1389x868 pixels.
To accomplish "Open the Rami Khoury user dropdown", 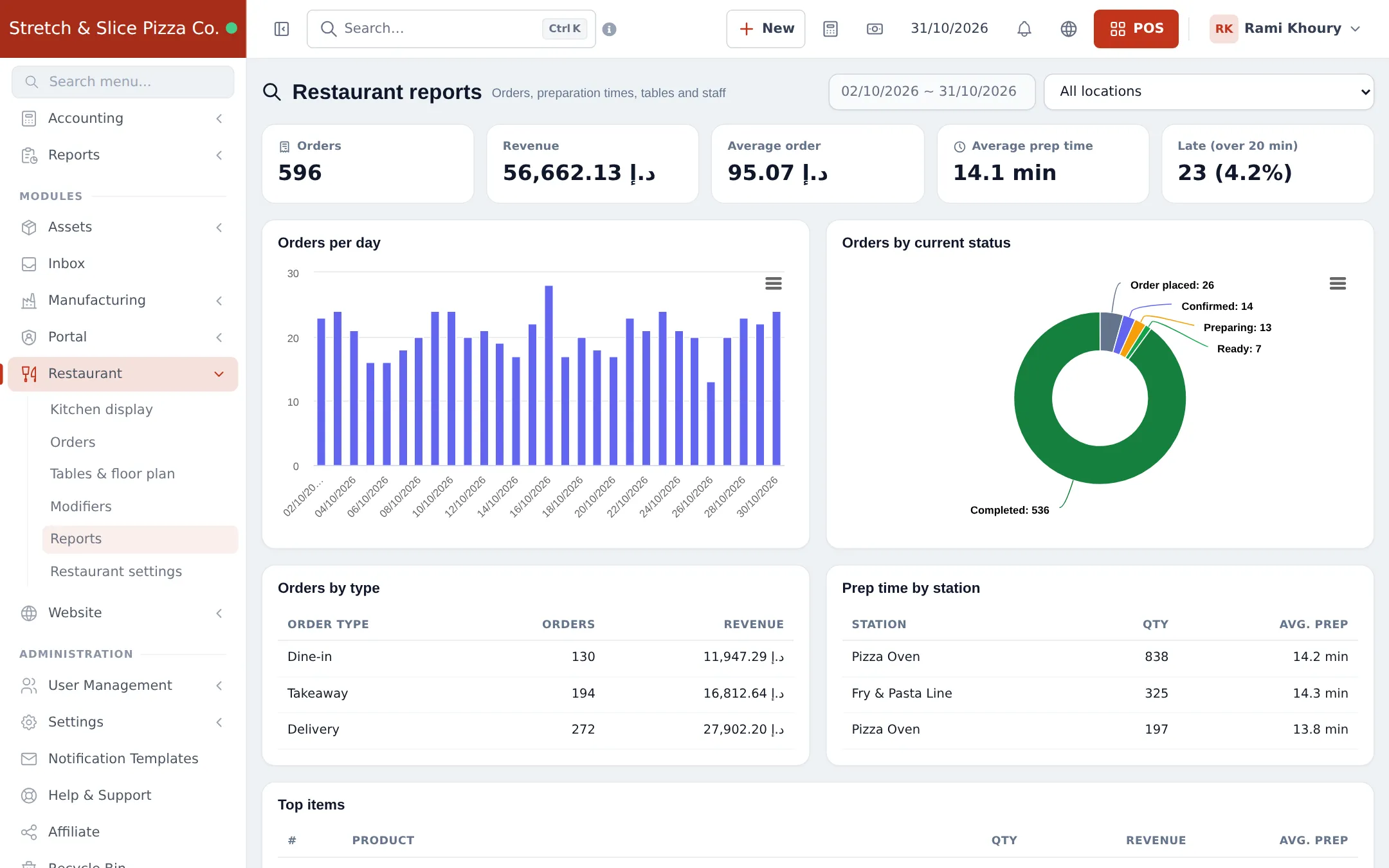I will pyautogui.click(x=1286, y=29).
